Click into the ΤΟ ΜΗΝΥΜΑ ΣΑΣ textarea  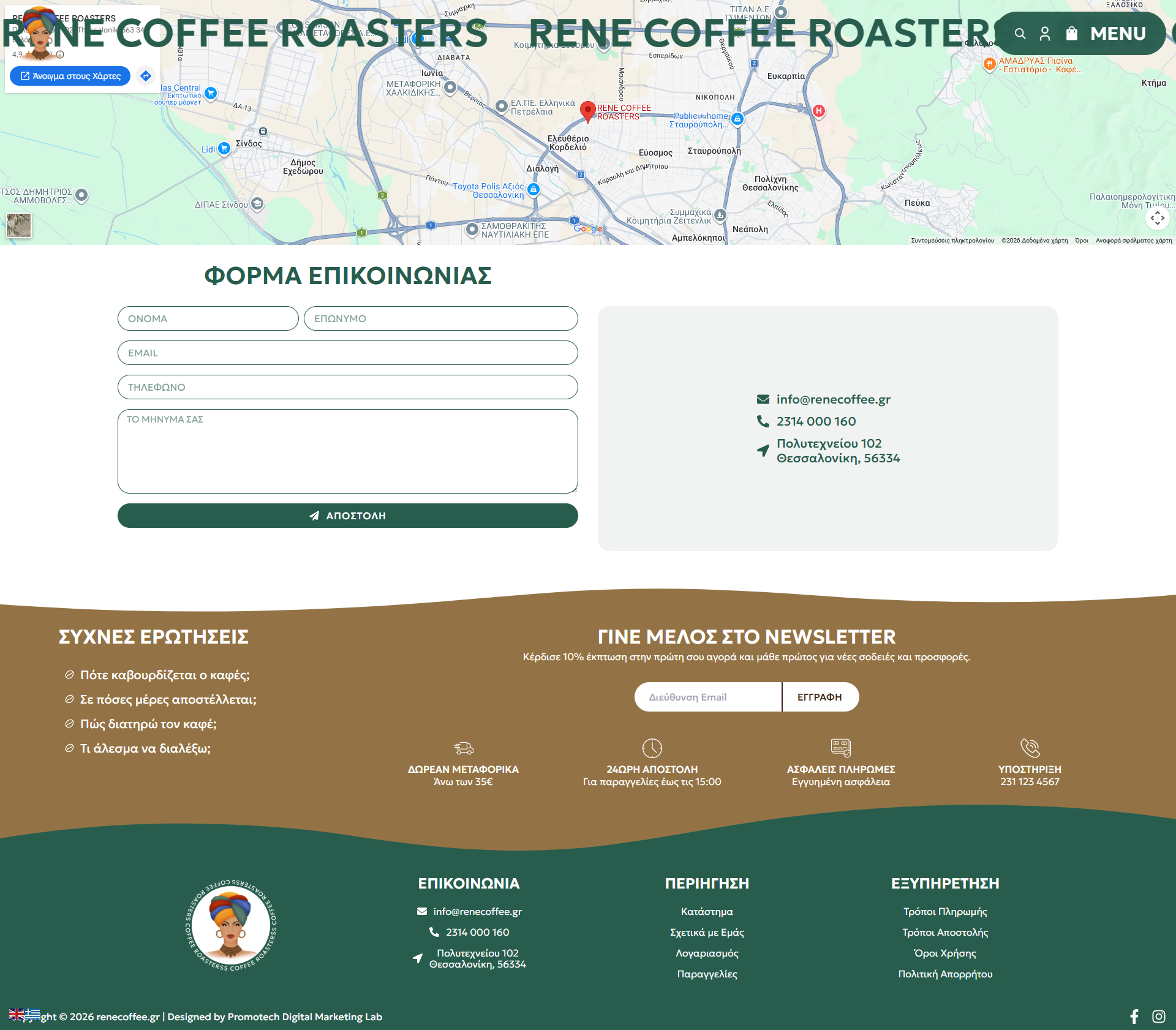[x=348, y=451]
